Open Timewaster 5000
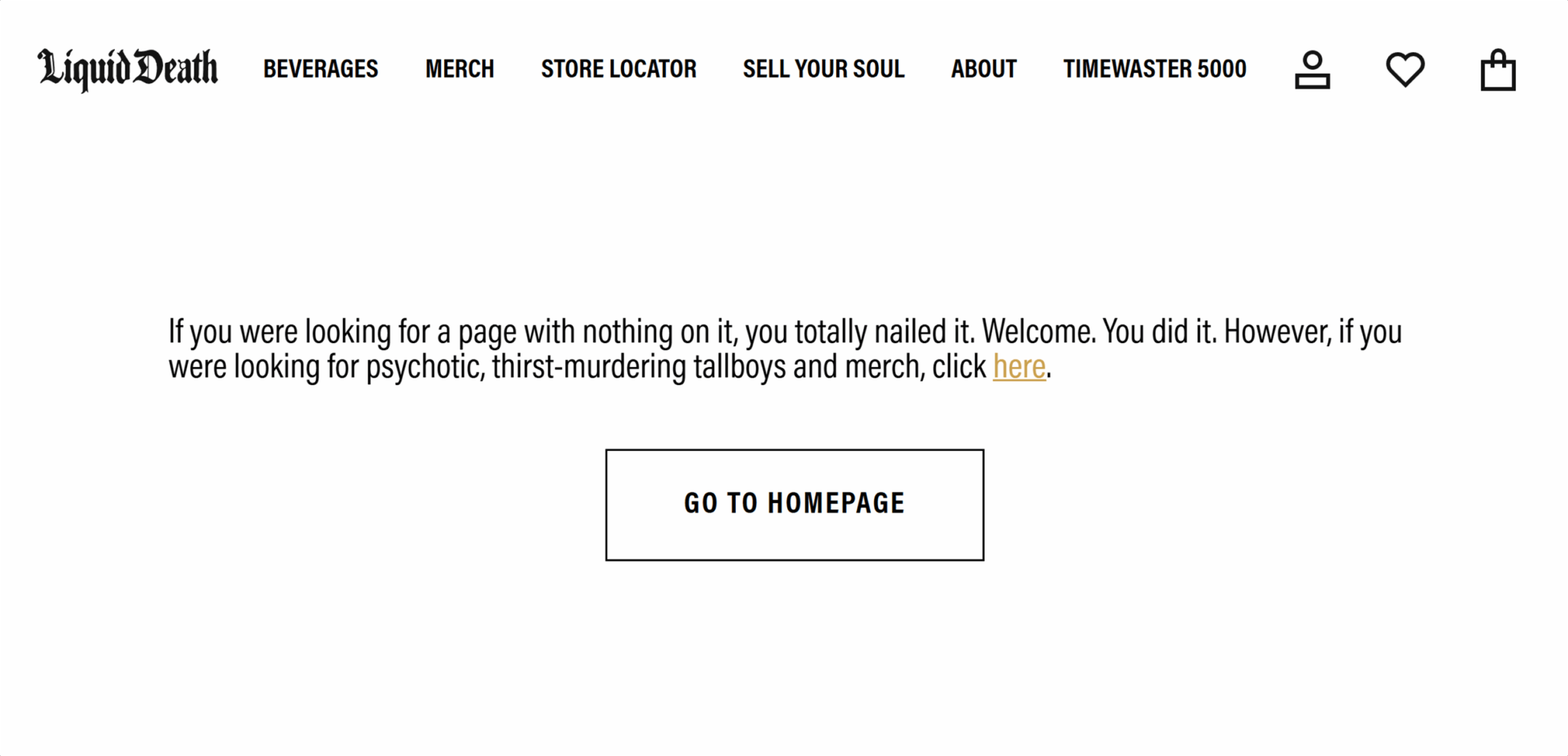 tap(1155, 69)
